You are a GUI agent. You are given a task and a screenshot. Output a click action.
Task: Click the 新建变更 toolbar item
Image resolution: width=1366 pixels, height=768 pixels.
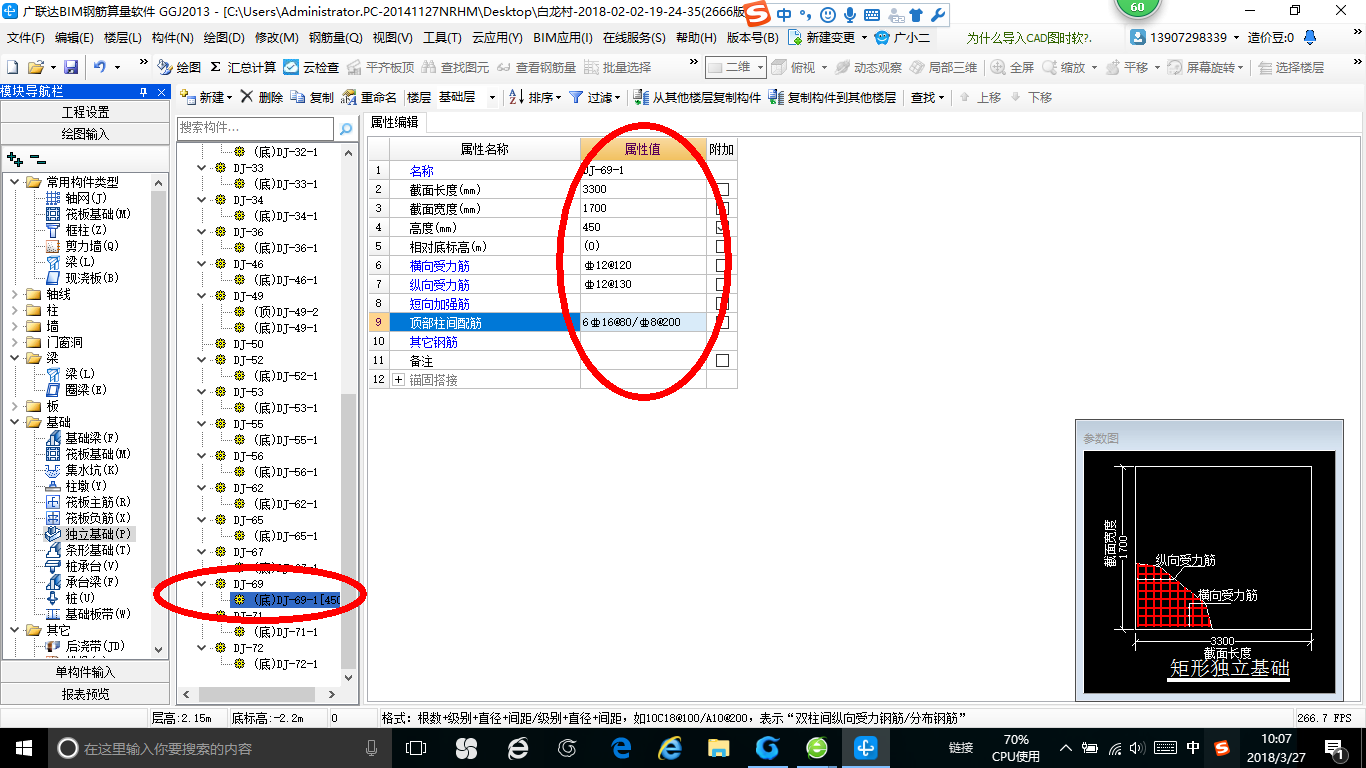tap(822, 38)
